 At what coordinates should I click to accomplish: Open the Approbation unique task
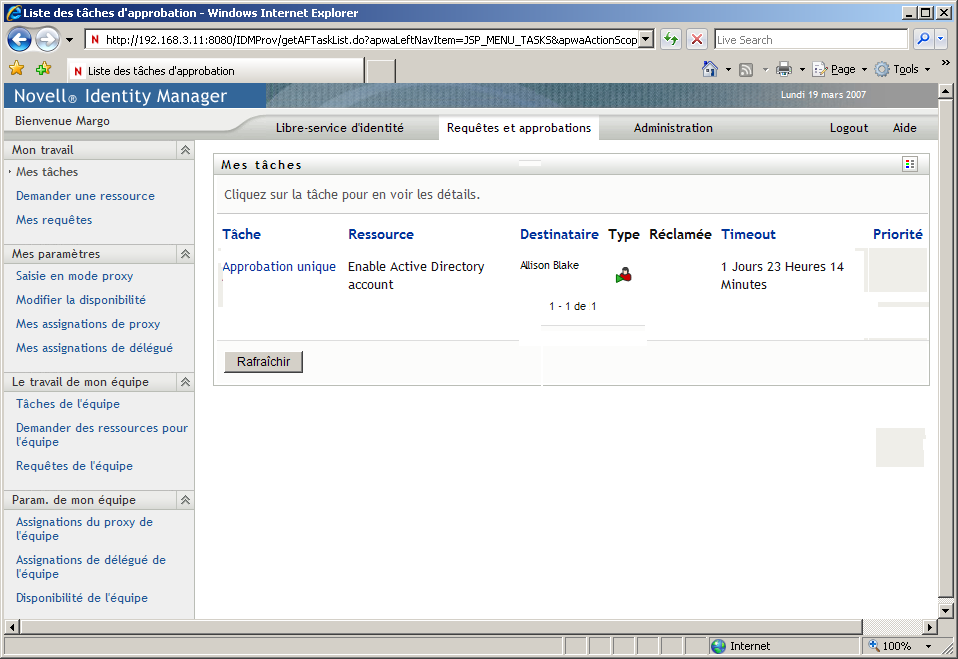point(279,267)
